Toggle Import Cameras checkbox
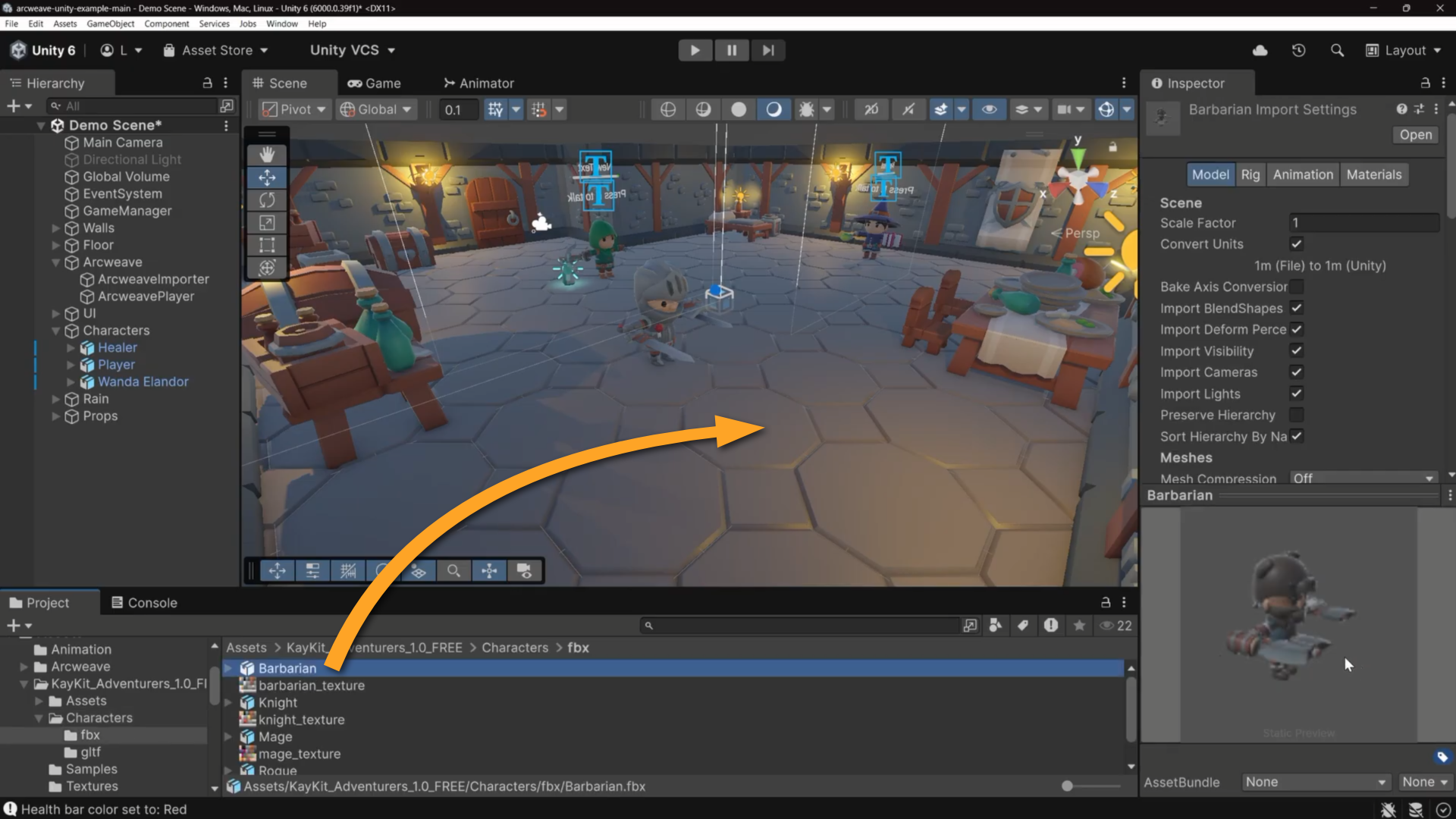 1296,372
